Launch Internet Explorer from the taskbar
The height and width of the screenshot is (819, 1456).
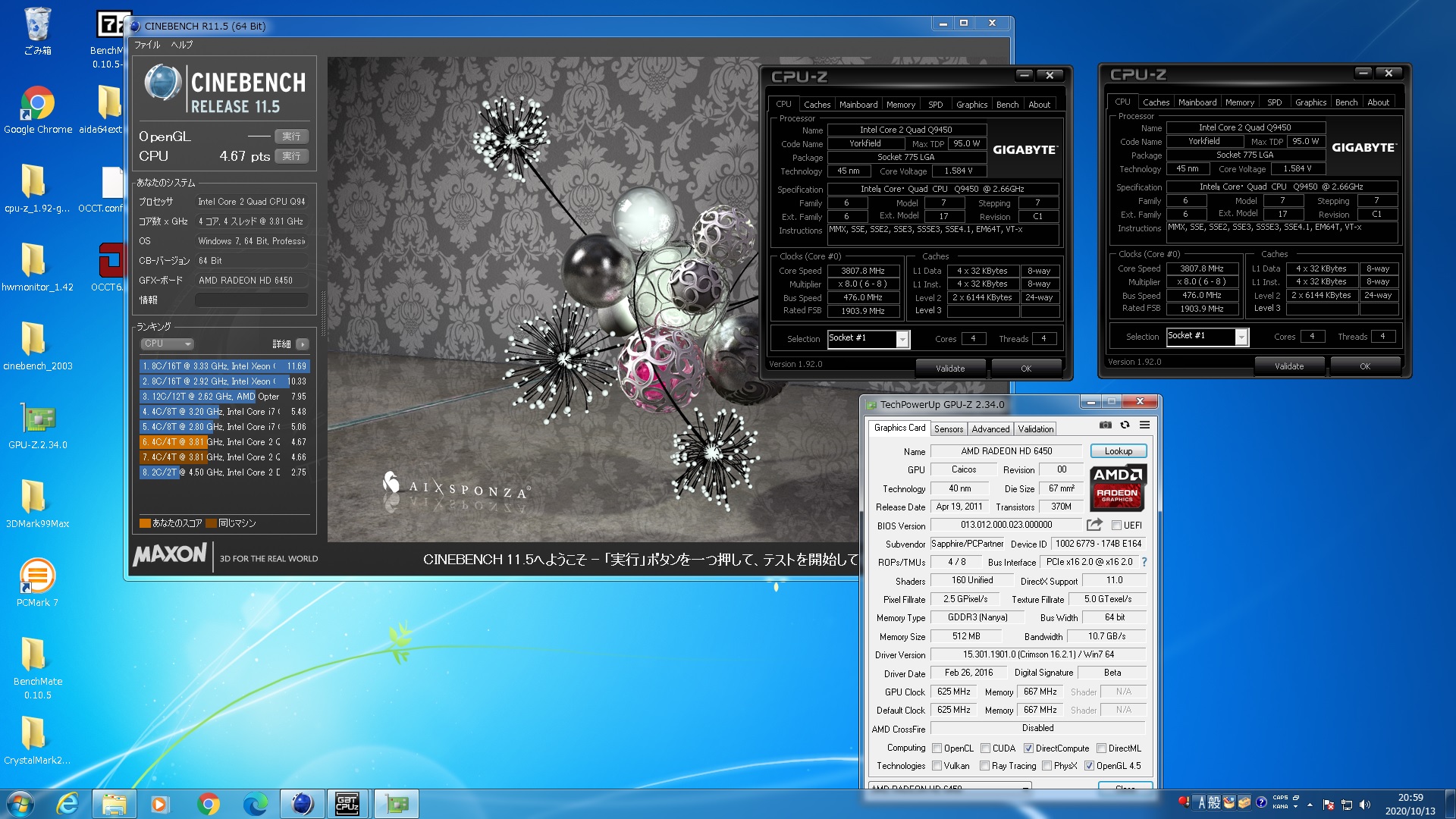(x=67, y=804)
